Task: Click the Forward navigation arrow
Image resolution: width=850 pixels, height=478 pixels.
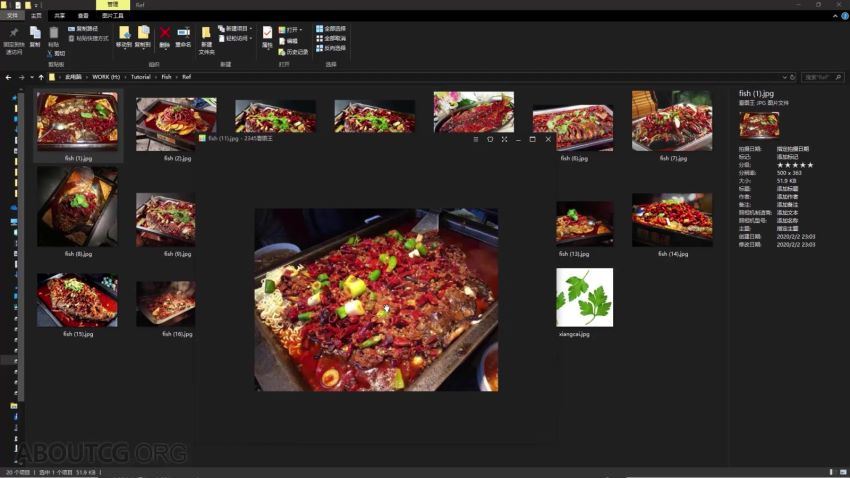Action: 22,77
